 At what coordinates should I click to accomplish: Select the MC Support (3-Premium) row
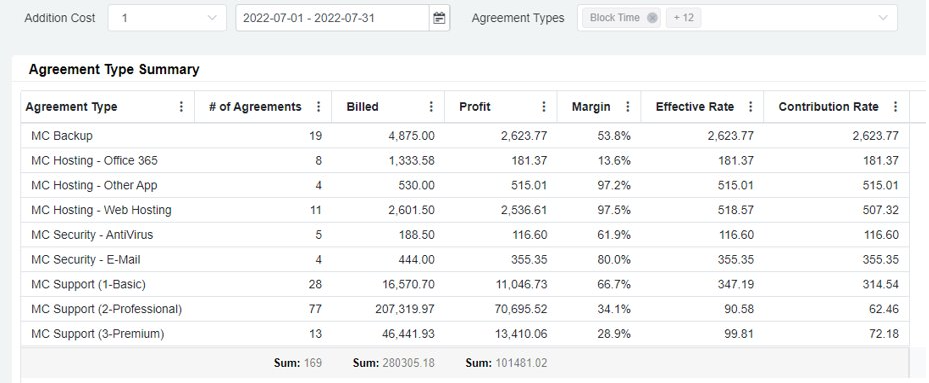click(465, 334)
